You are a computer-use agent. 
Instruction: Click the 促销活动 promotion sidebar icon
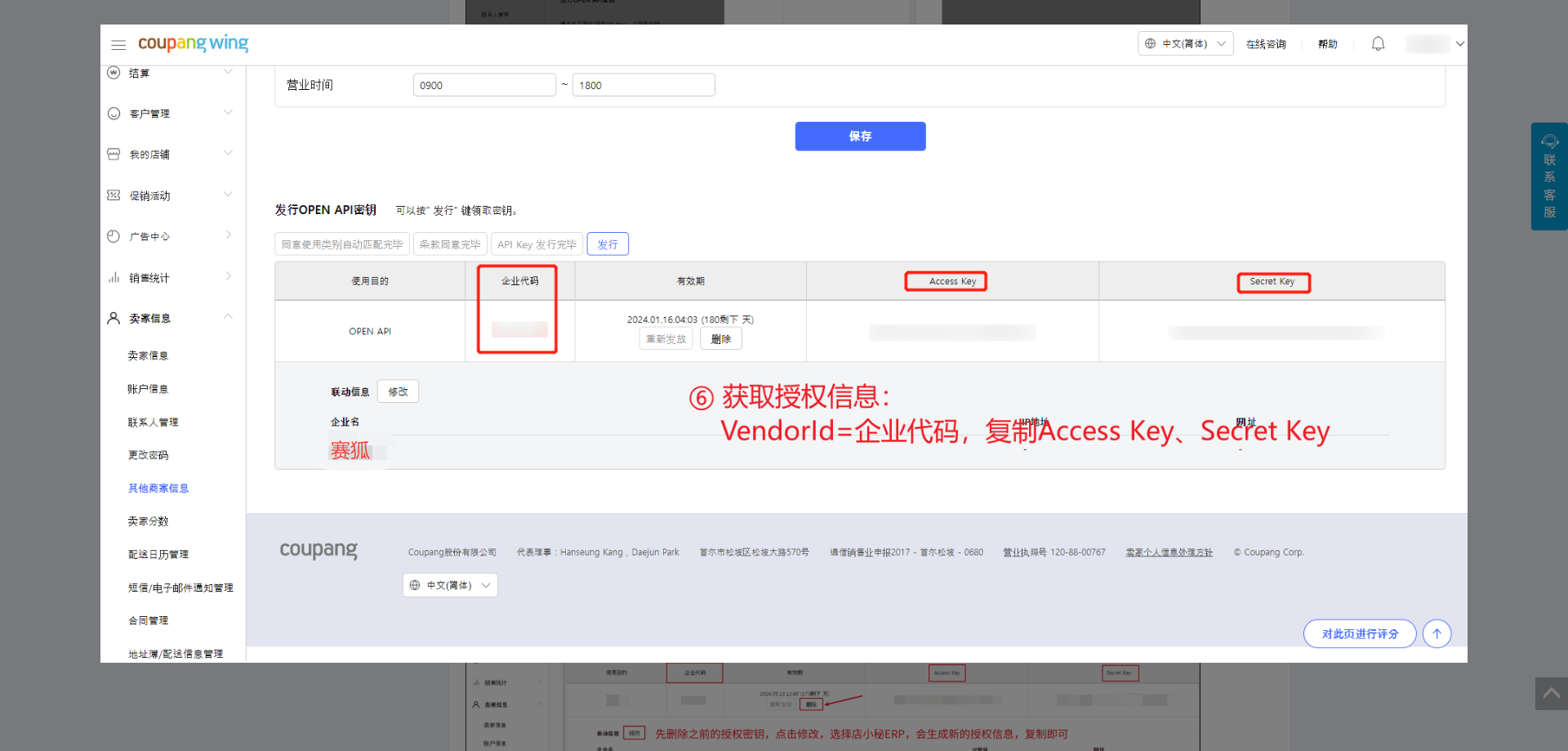114,195
